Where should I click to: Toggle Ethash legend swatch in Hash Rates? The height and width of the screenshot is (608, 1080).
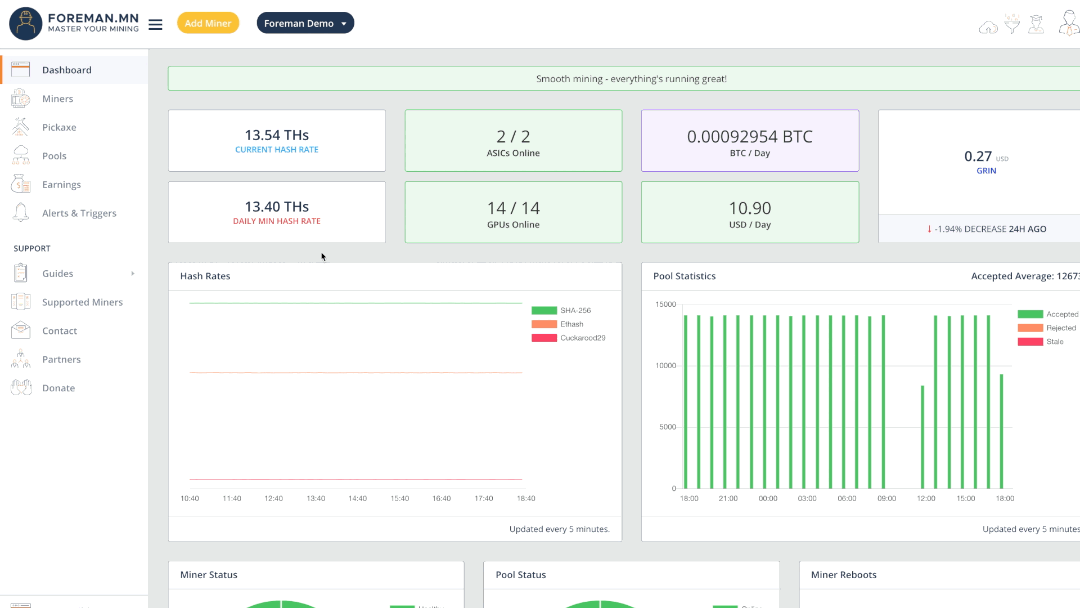(x=544, y=324)
